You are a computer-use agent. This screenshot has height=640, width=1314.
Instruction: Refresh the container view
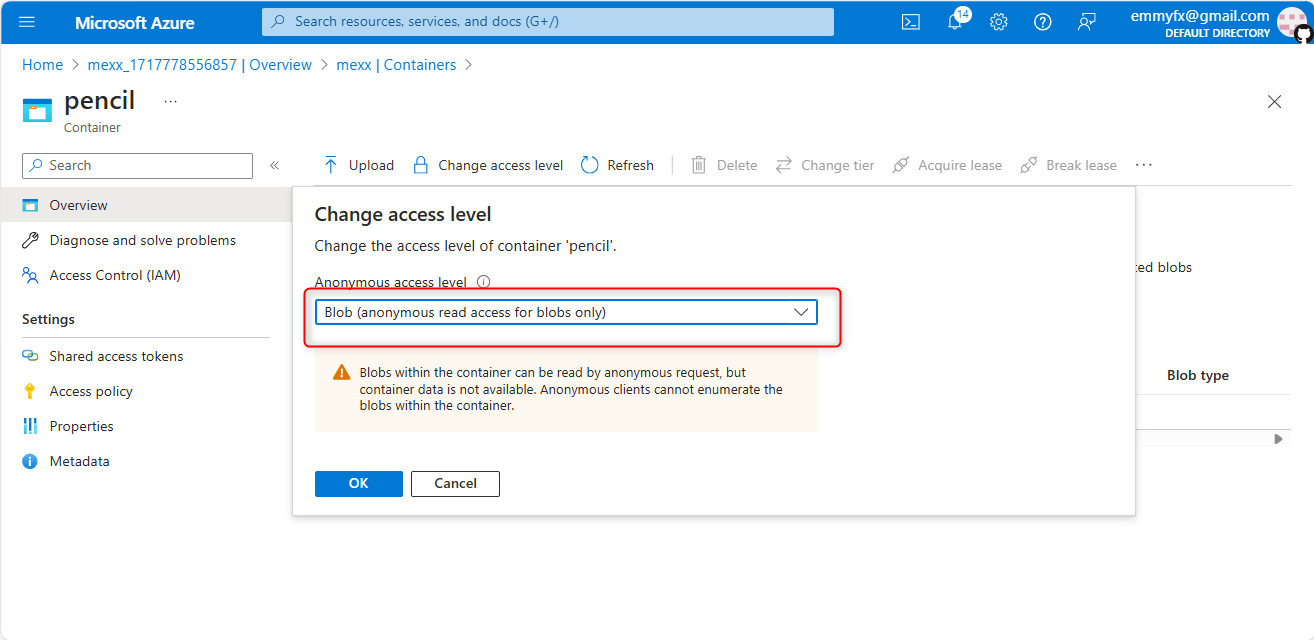tap(617, 165)
